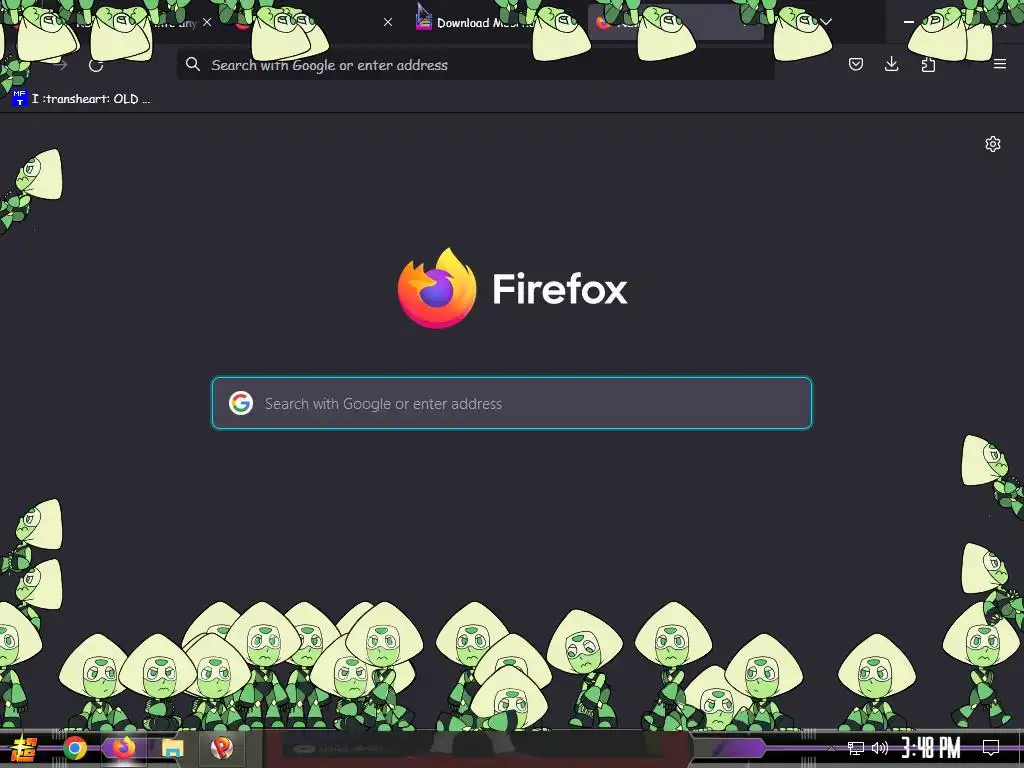This screenshot has width=1024, height=768.
Task: Show the Downloads panel arrow icon
Action: (x=891, y=63)
